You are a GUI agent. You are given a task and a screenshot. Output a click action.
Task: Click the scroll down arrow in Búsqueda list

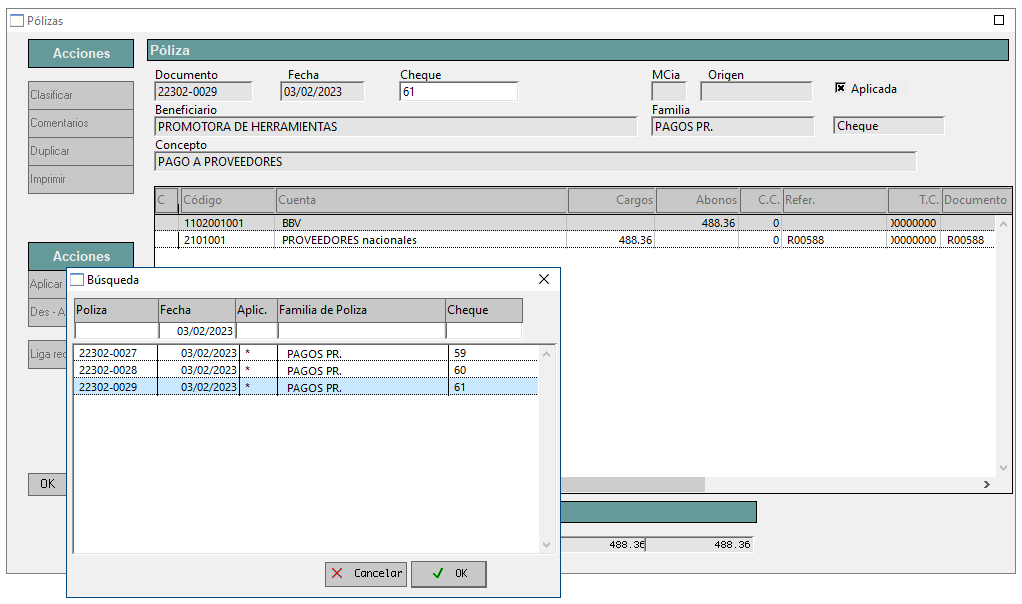click(546, 545)
